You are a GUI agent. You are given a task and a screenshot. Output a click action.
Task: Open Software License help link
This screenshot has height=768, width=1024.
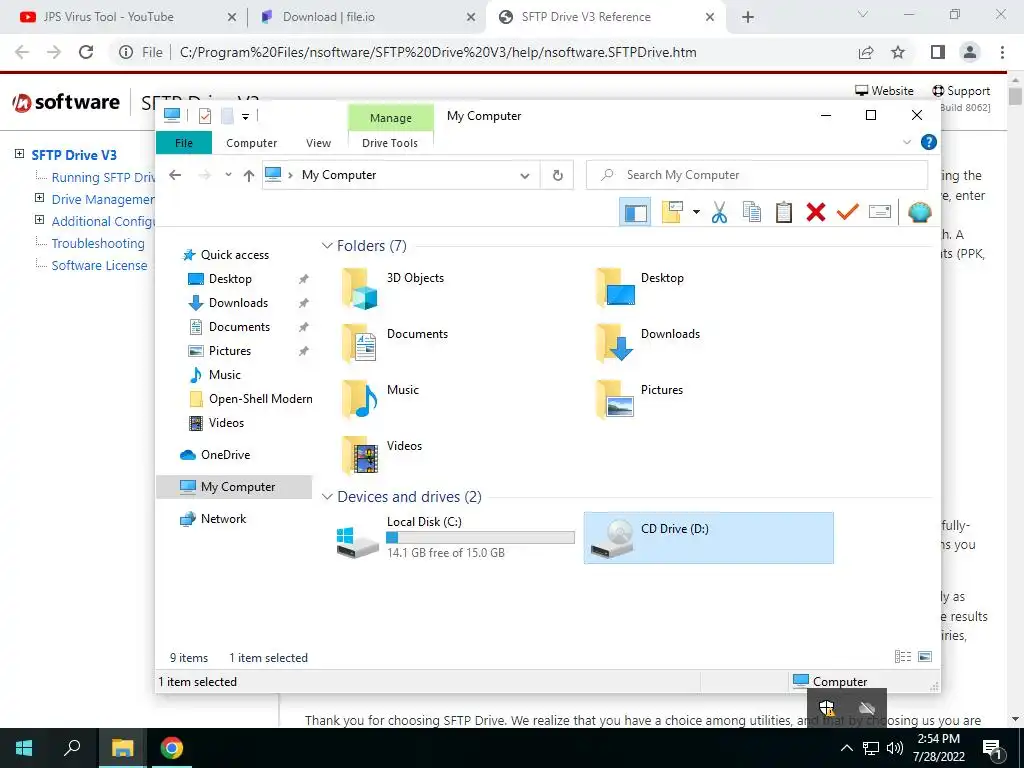[99, 265]
